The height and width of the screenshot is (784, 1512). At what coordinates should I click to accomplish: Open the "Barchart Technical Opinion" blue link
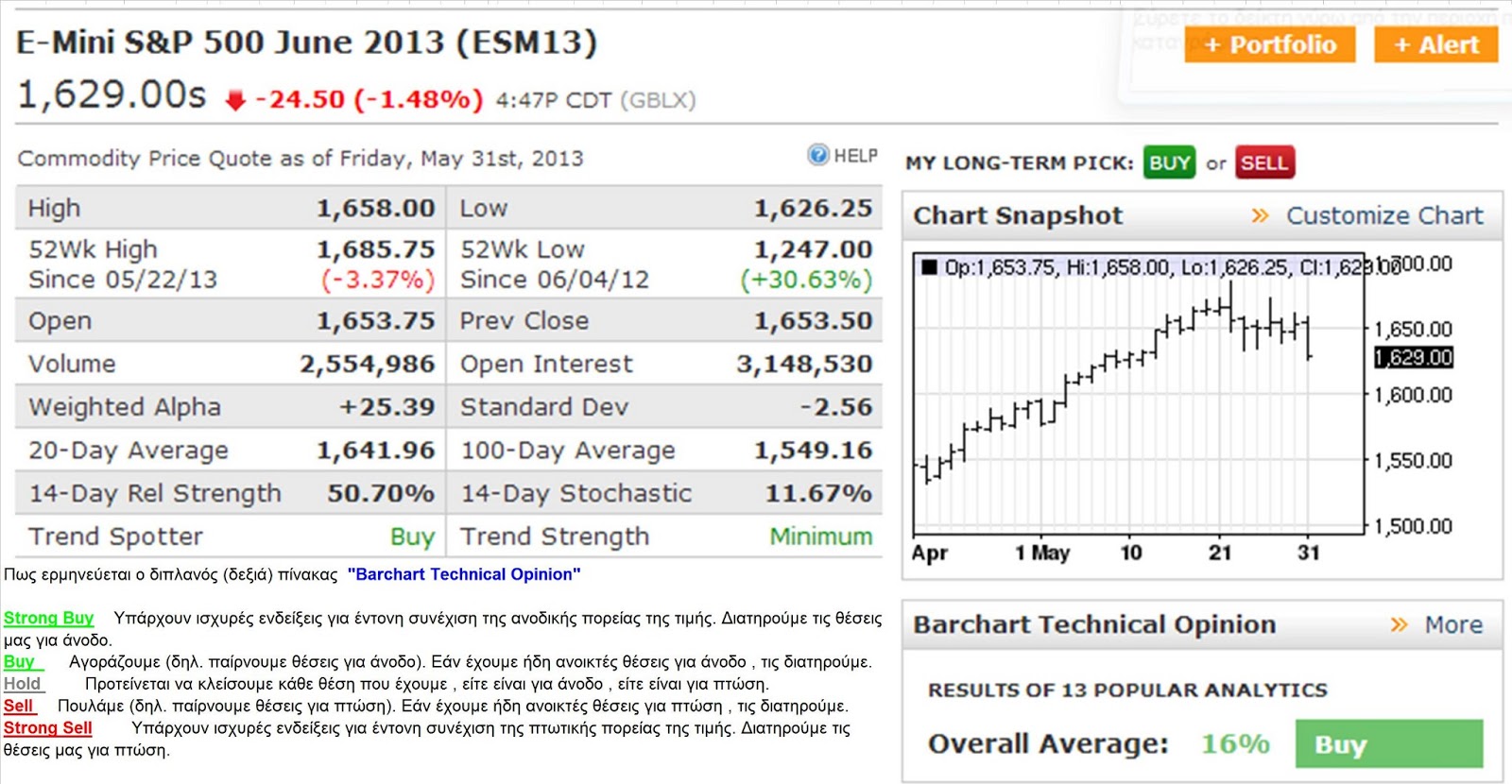click(x=464, y=574)
